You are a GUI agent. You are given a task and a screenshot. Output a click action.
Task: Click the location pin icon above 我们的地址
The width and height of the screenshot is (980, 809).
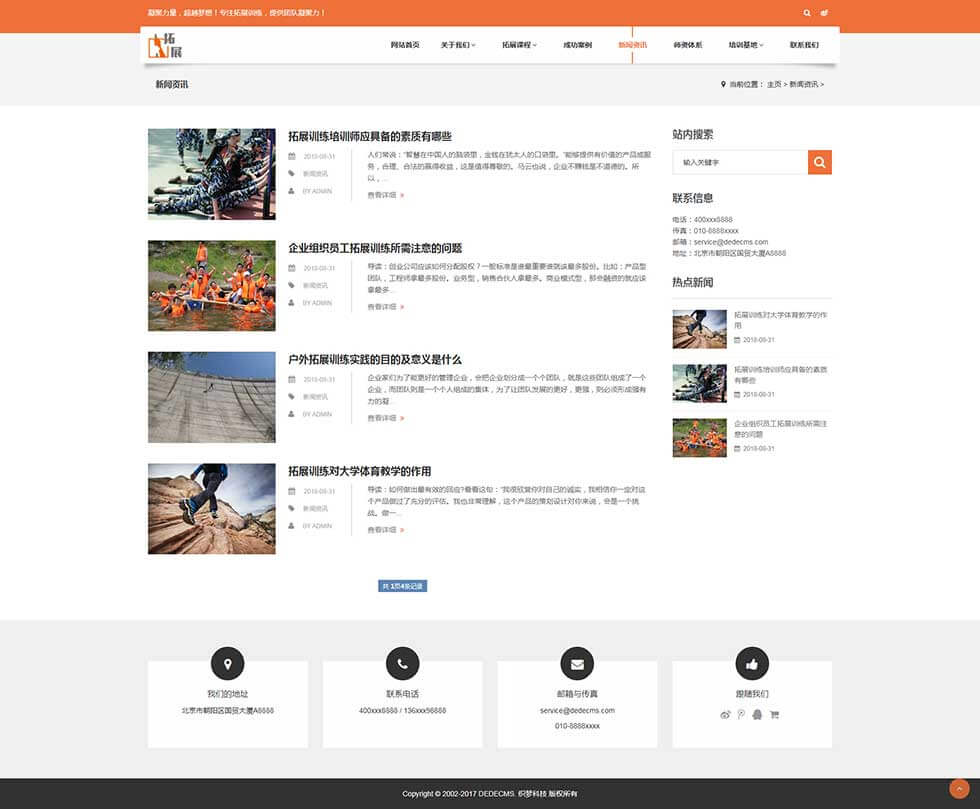coord(227,662)
